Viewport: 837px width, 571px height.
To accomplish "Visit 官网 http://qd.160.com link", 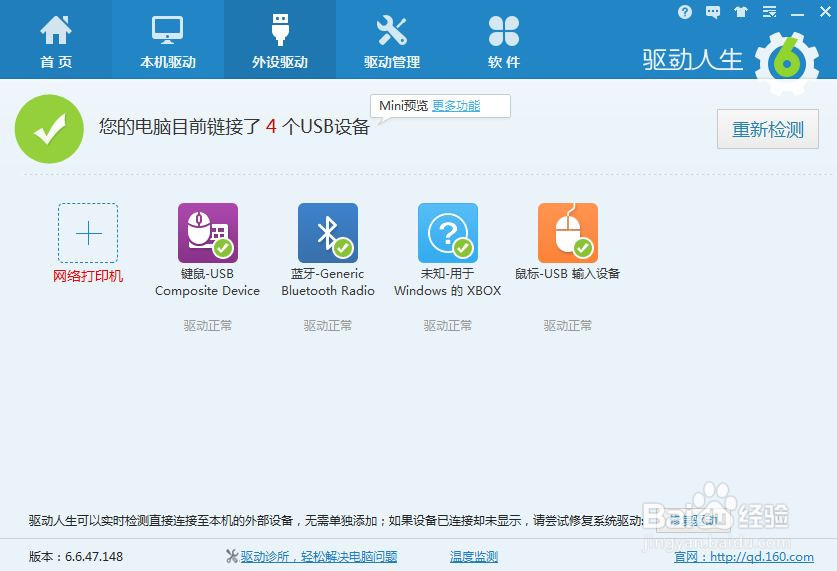I will coord(744,557).
